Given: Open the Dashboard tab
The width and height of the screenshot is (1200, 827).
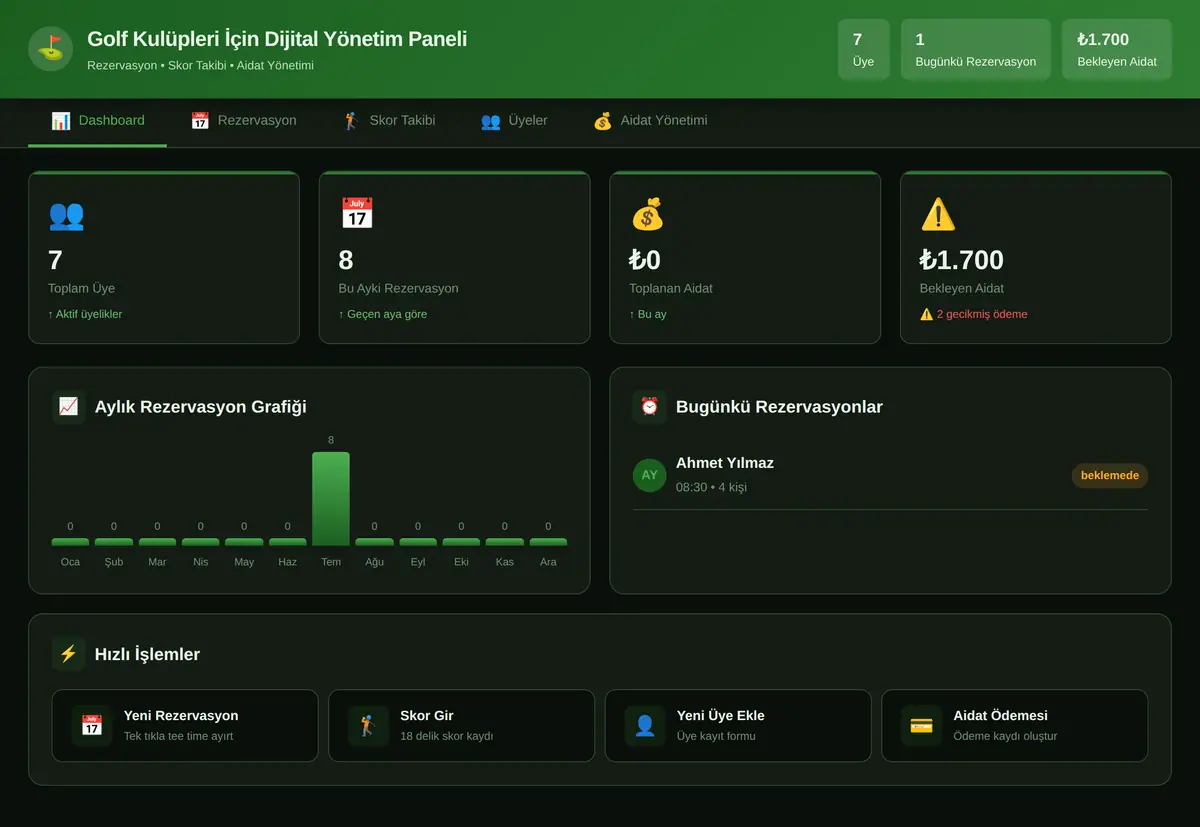Looking at the screenshot, I should point(97,121).
